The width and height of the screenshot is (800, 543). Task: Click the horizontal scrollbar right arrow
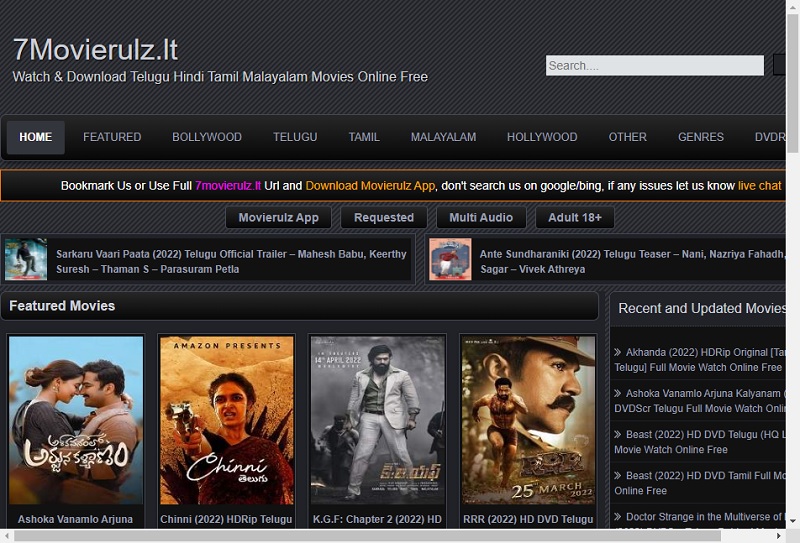click(x=779, y=536)
